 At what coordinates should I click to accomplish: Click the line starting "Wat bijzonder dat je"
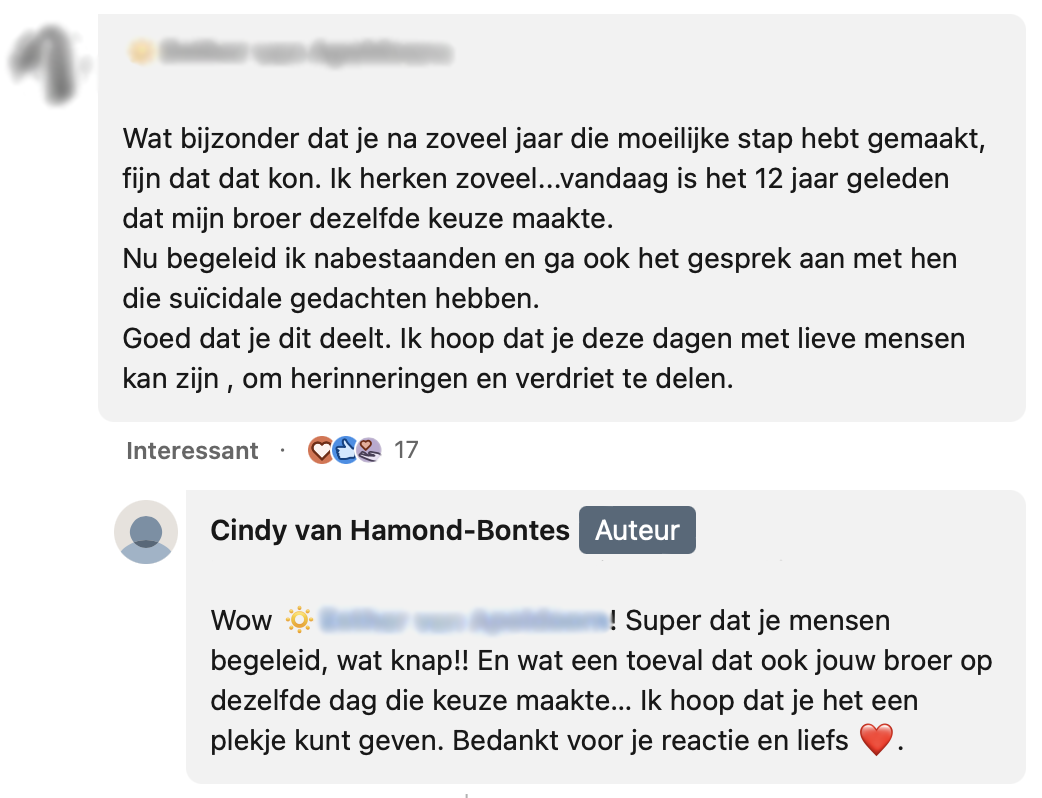tap(555, 140)
